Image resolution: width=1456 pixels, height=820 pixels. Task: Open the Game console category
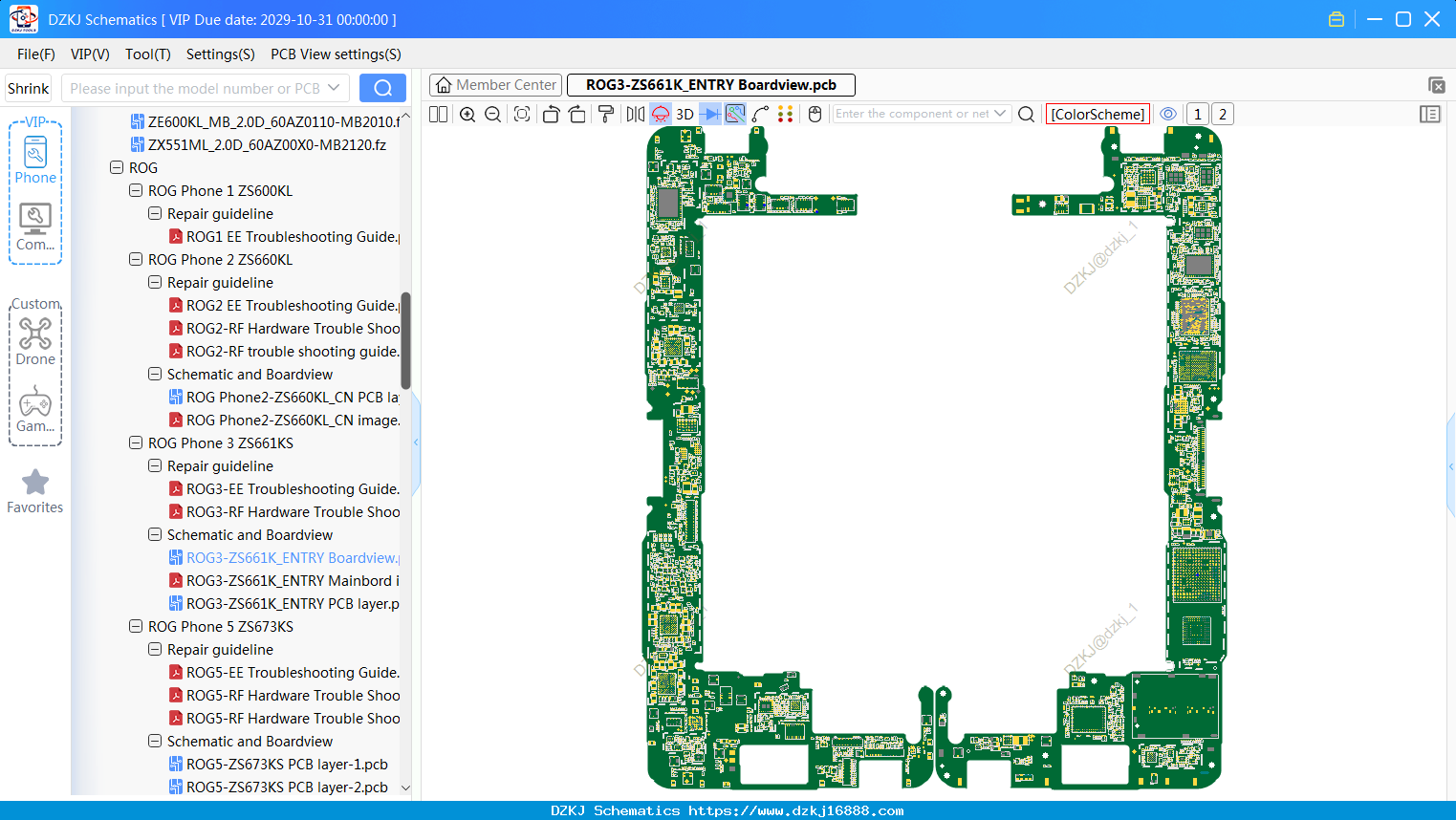35,409
